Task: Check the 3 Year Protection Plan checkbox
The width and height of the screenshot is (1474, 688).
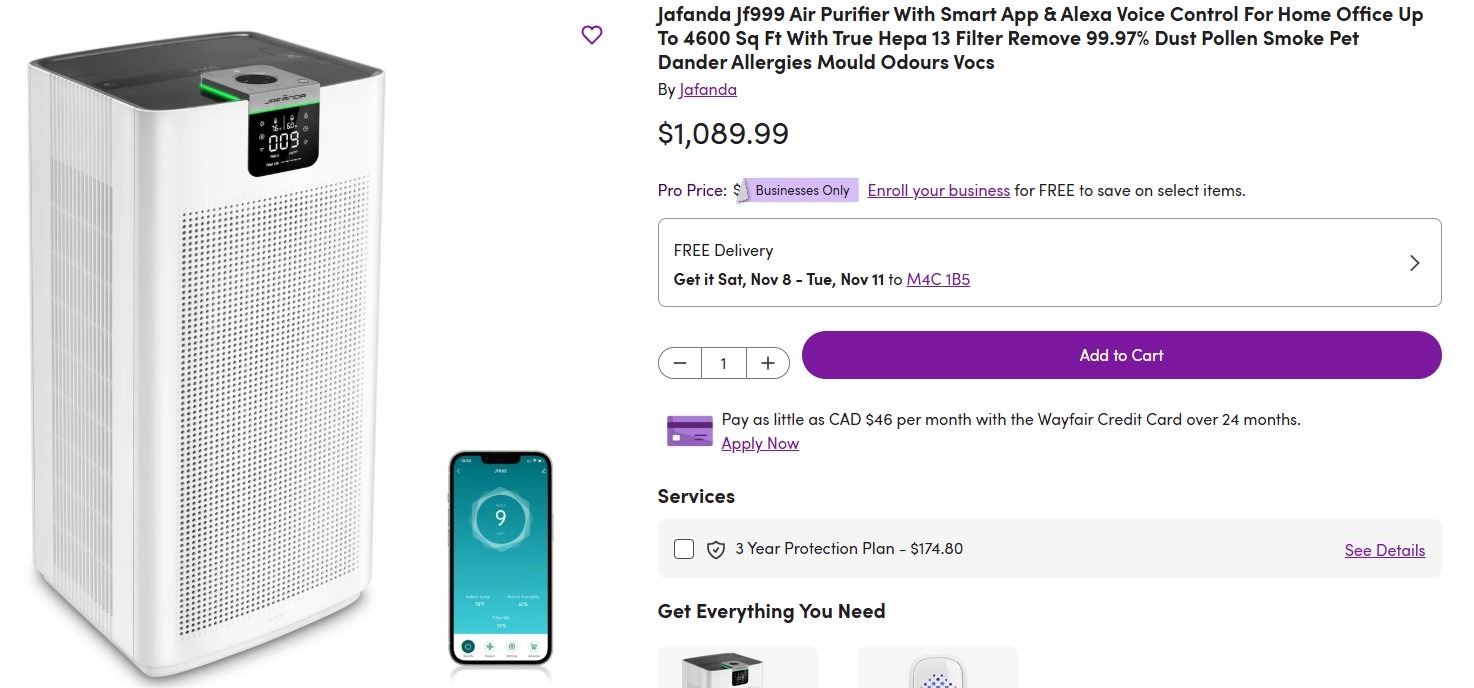Action: (x=684, y=549)
